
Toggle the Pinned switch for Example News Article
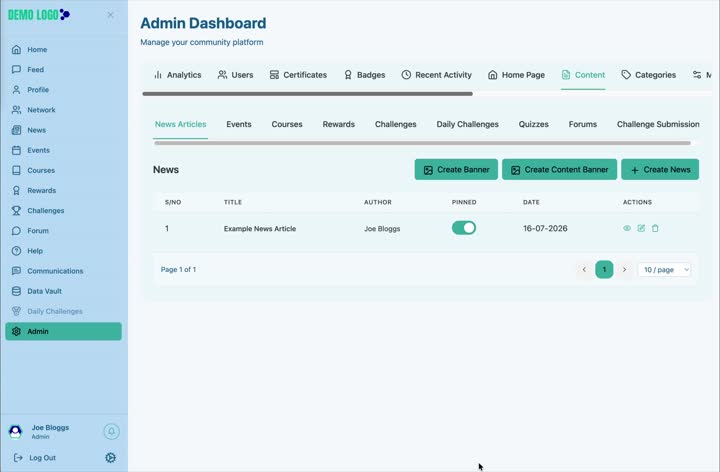pos(464,228)
